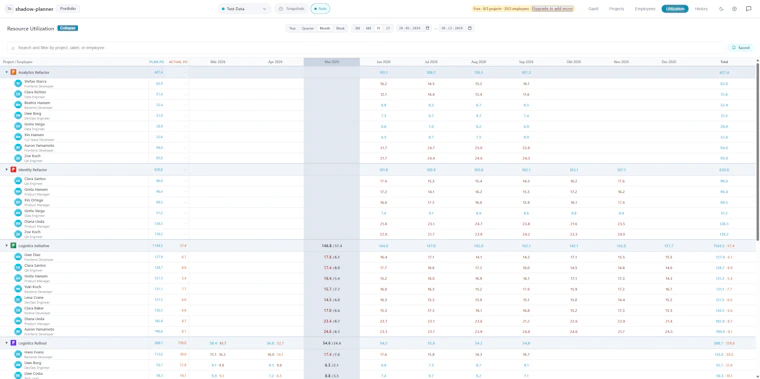Choose the 6M range preset

368,28
